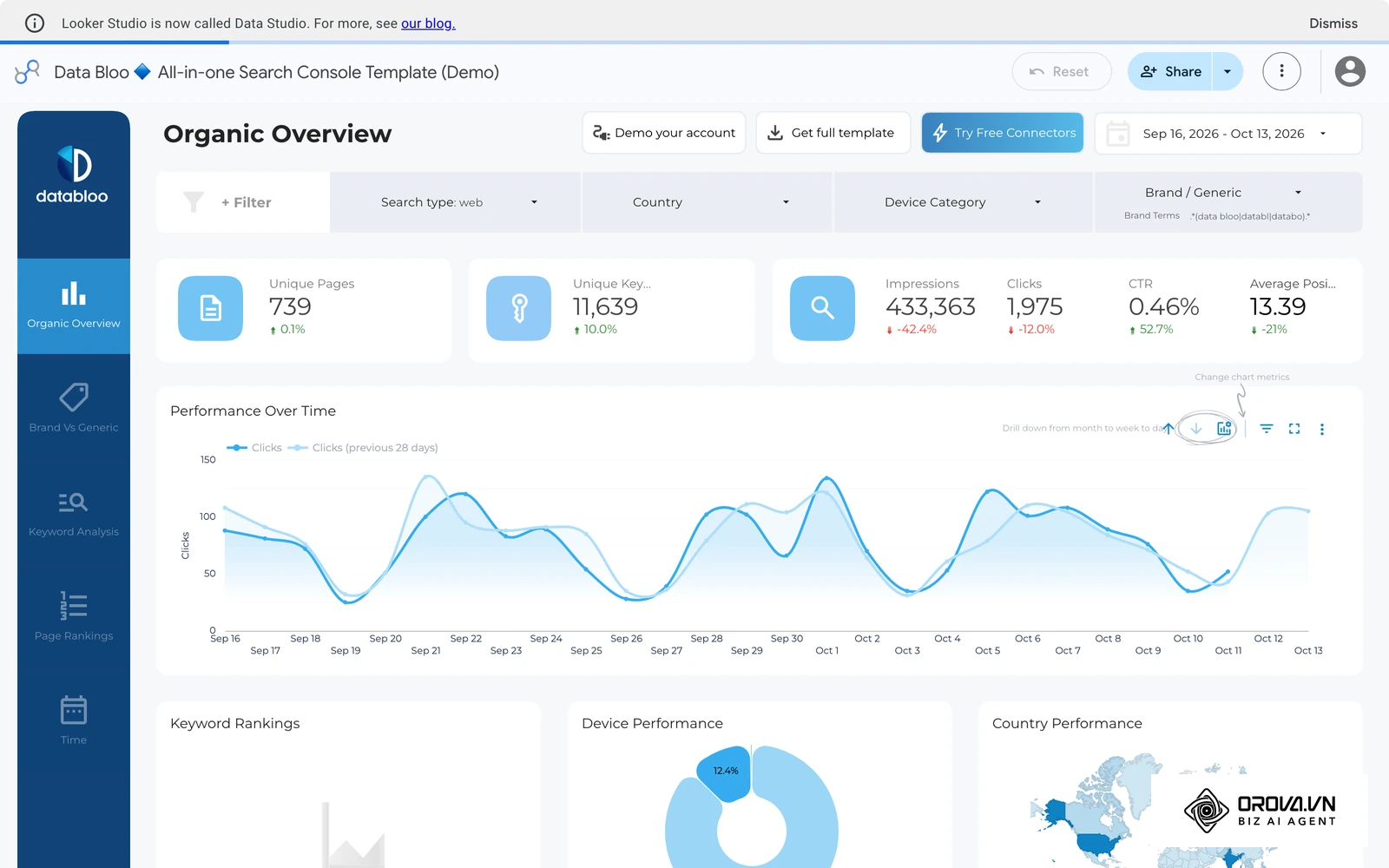Switch to Brand Vs Generic page

pos(74,409)
